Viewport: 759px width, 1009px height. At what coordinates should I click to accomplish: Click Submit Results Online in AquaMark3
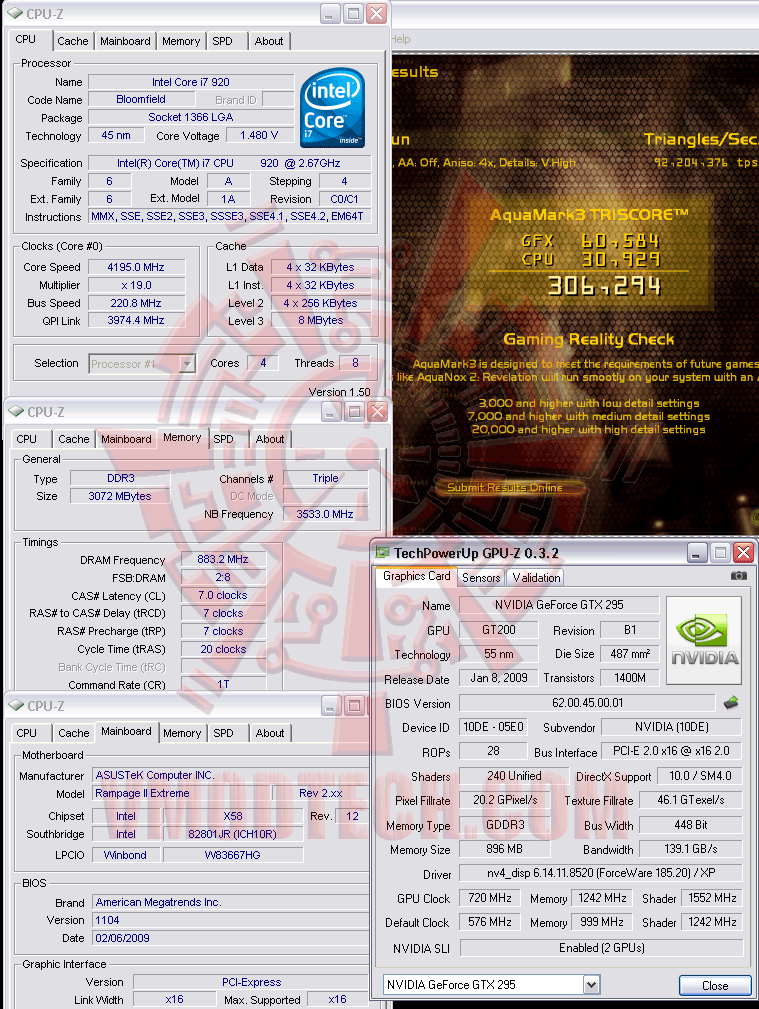pos(505,487)
